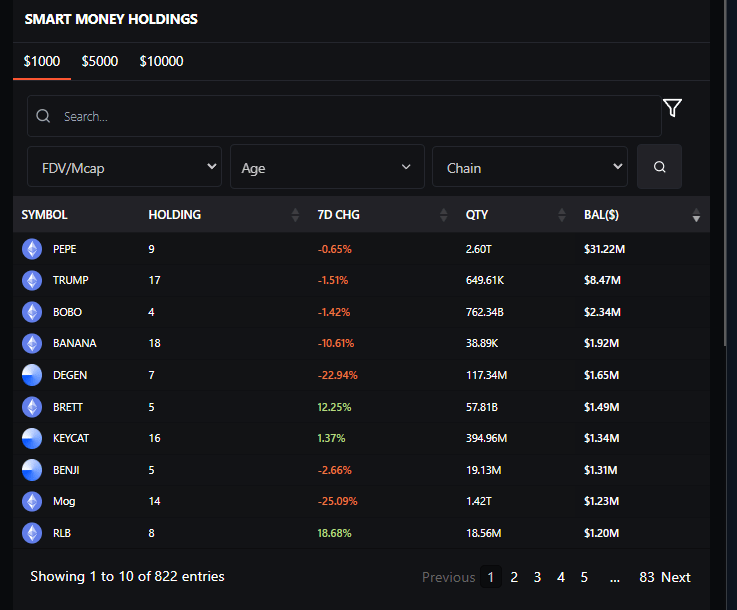Click the KEYCAT symbol name
737x610 pixels.
tap(71, 438)
